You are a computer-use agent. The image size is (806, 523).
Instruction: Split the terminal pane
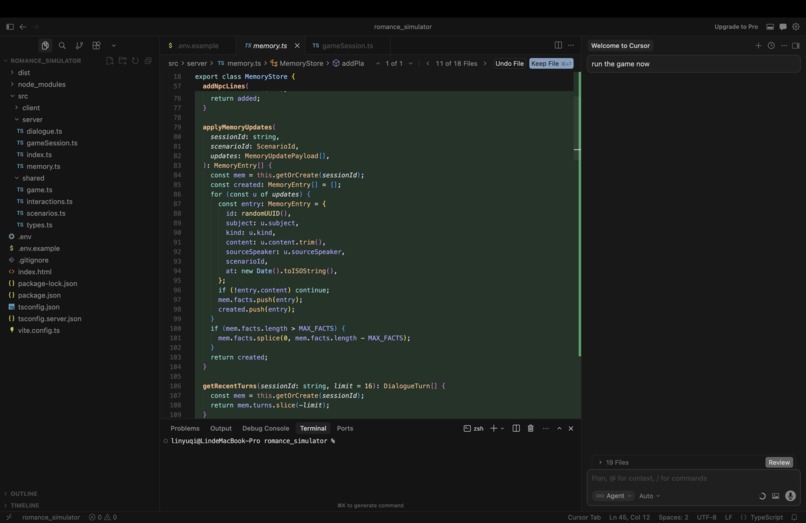(516, 428)
